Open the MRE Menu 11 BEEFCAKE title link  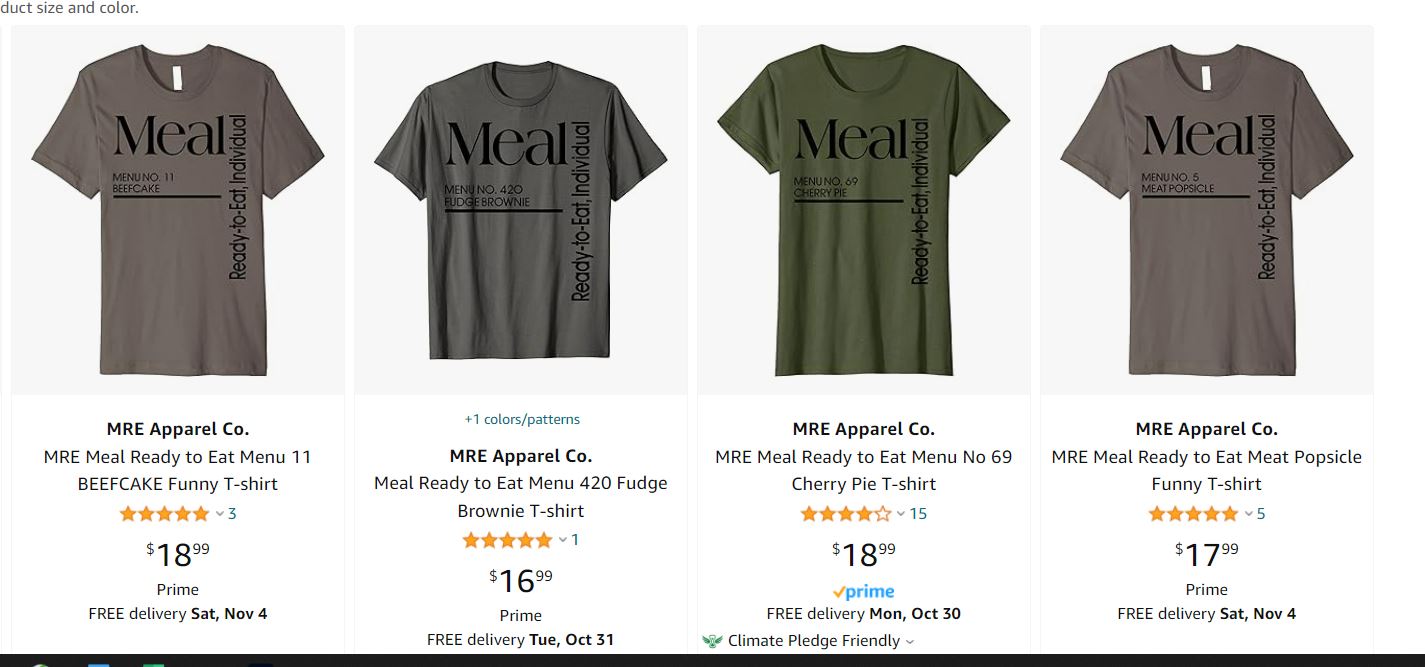point(178,470)
